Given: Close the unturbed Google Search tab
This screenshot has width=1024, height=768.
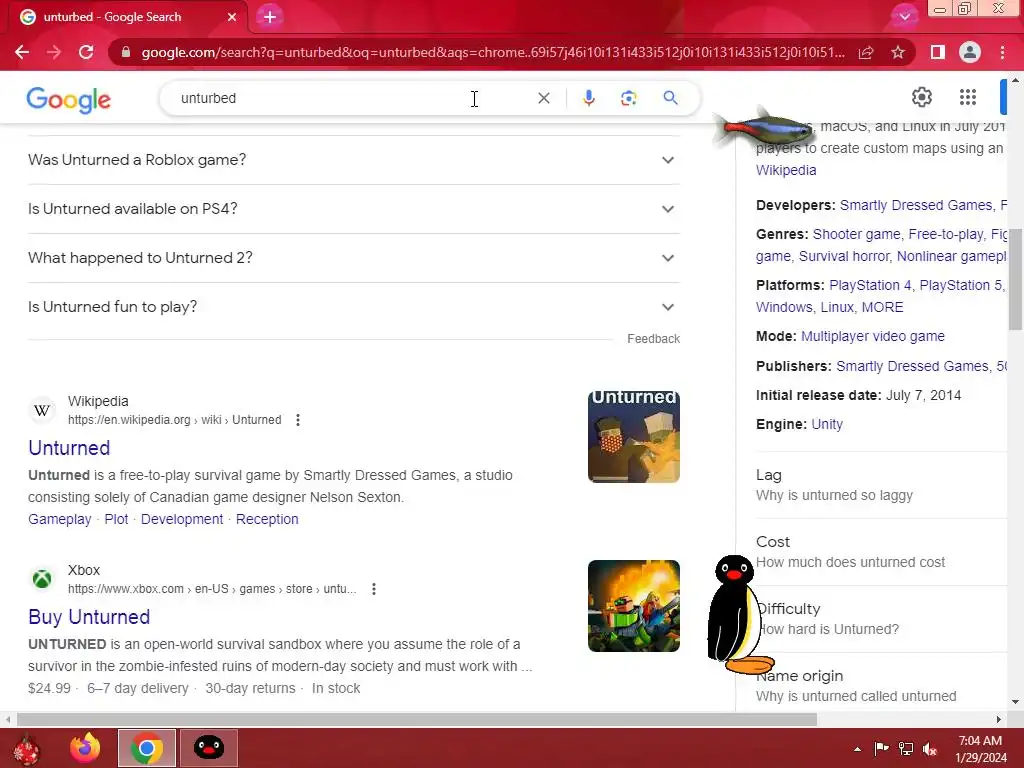Looking at the screenshot, I should [x=232, y=17].
